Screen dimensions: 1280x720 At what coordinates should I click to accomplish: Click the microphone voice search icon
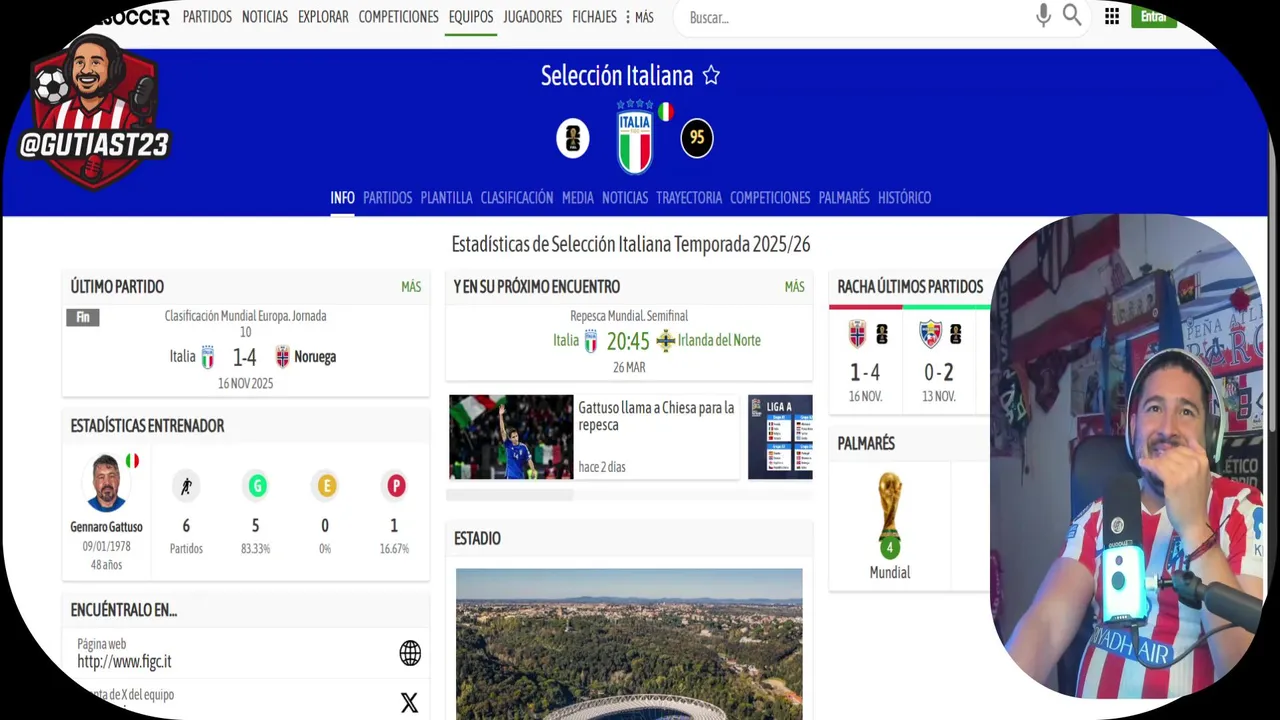(x=1043, y=16)
